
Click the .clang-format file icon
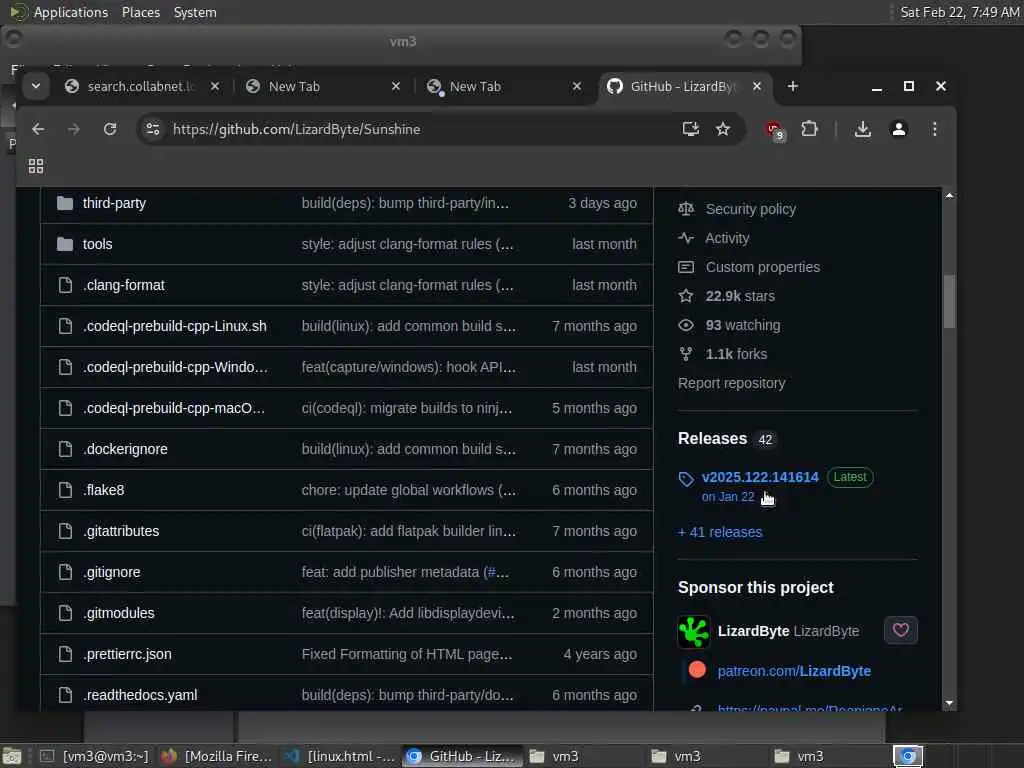(x=65, y=285)
